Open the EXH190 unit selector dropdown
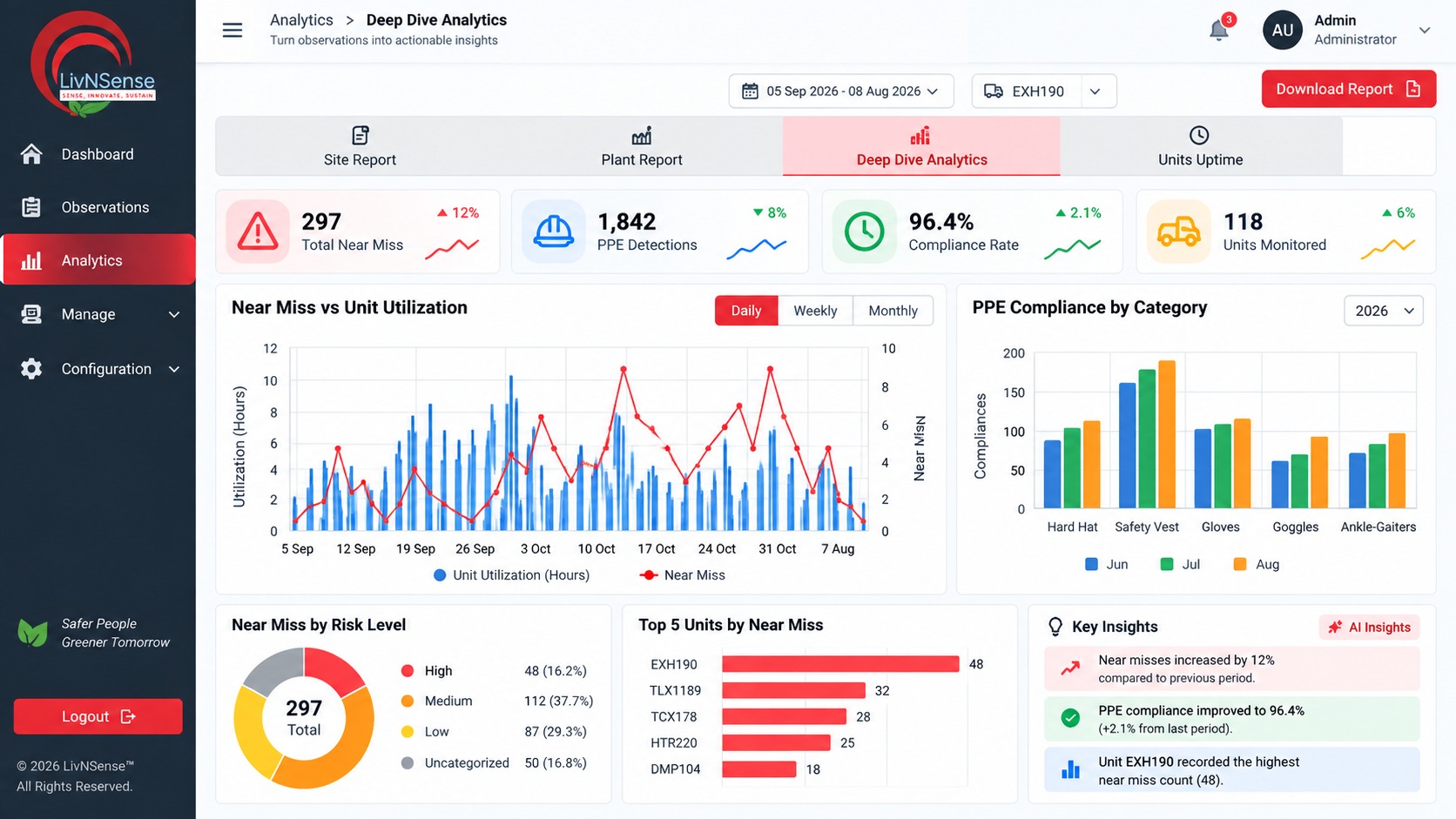The width and height of the screenshot is (1456, 819). point(1044,91)
